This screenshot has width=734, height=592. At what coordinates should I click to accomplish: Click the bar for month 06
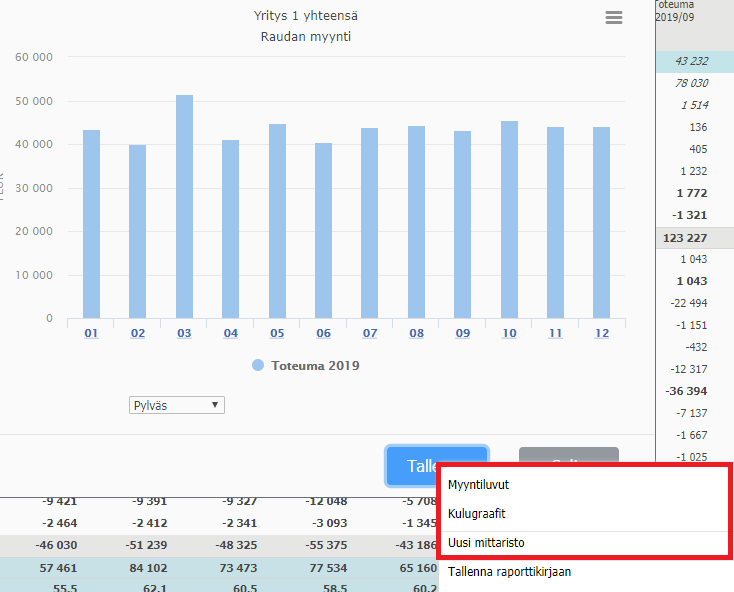(x=323, y=231)
